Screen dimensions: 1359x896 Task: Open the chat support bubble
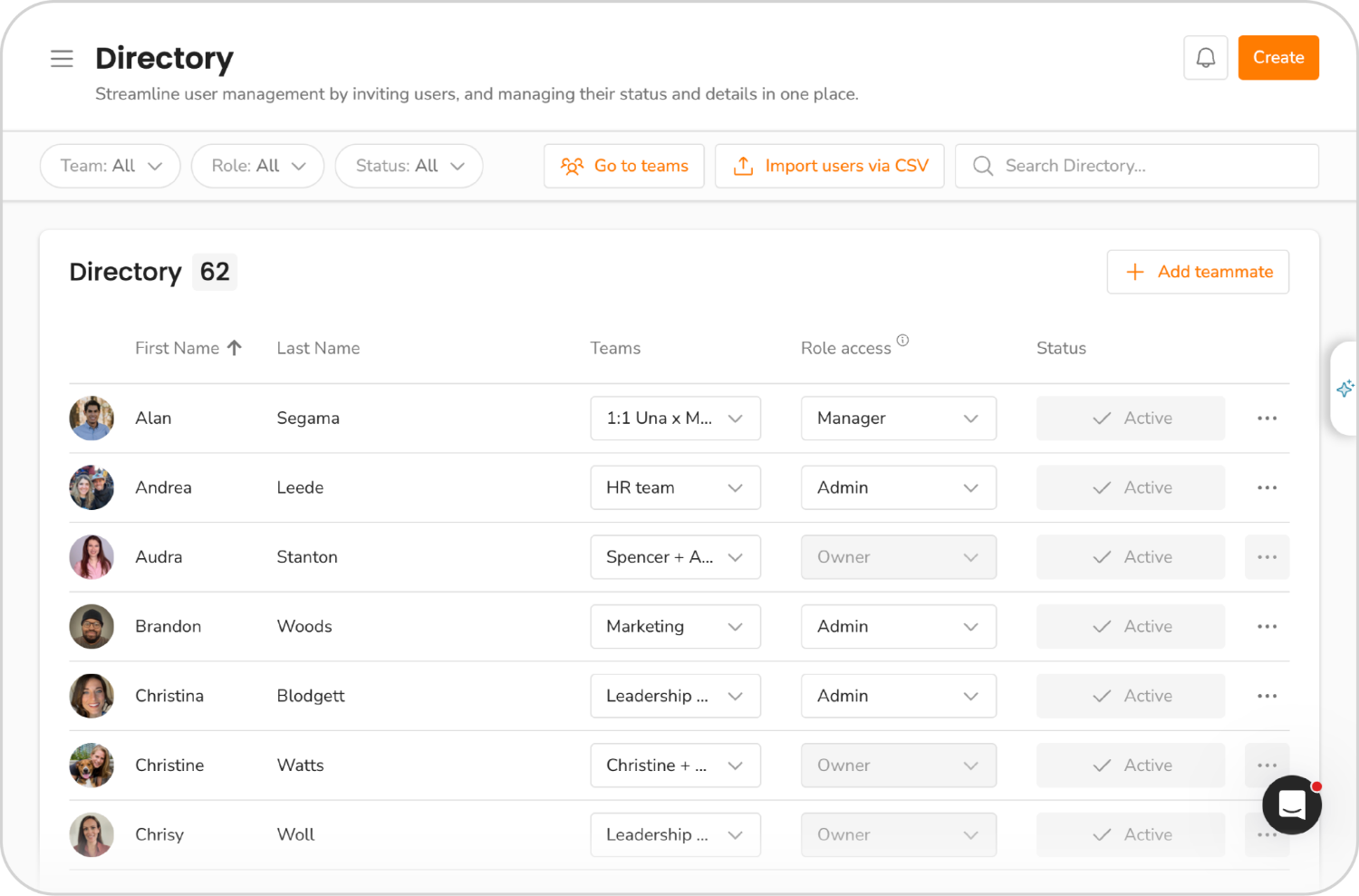[x=1291, y=804]
